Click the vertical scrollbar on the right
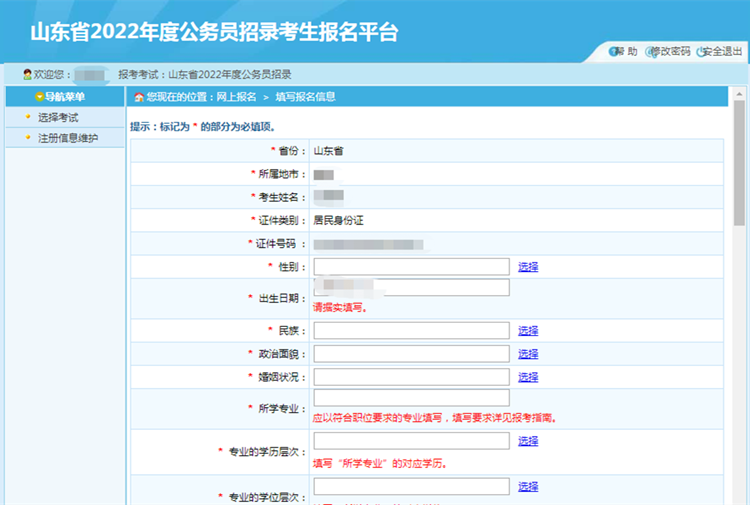The image size is (750, 505). [x=739, y=160]
